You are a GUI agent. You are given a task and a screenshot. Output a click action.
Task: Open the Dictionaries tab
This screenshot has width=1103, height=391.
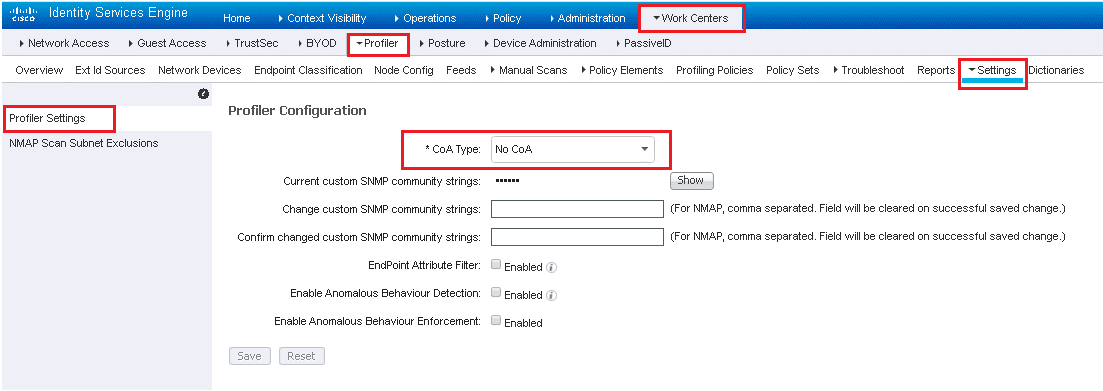(x=1056, y=70)
